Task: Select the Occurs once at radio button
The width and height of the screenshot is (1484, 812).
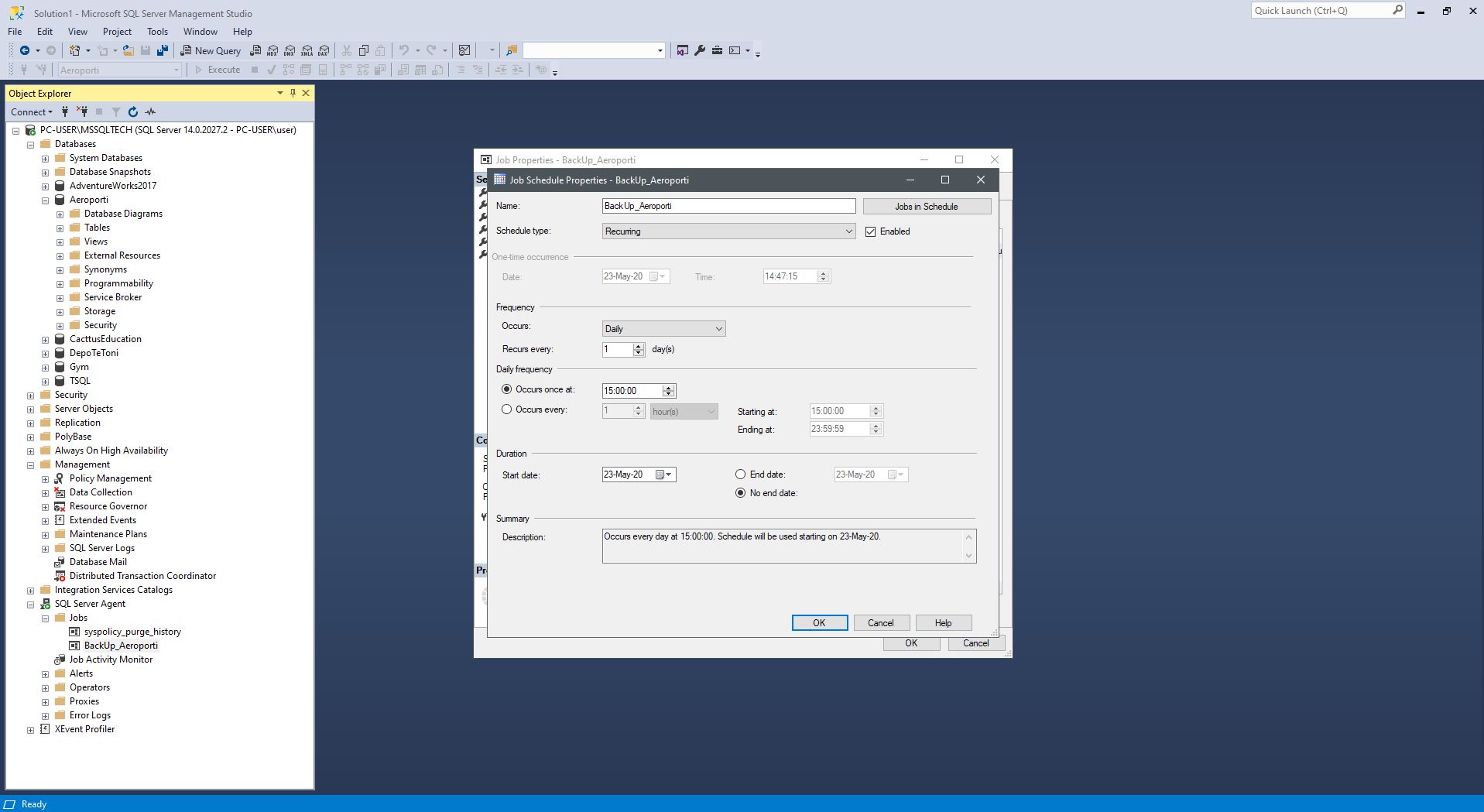Action: [507, 389]
